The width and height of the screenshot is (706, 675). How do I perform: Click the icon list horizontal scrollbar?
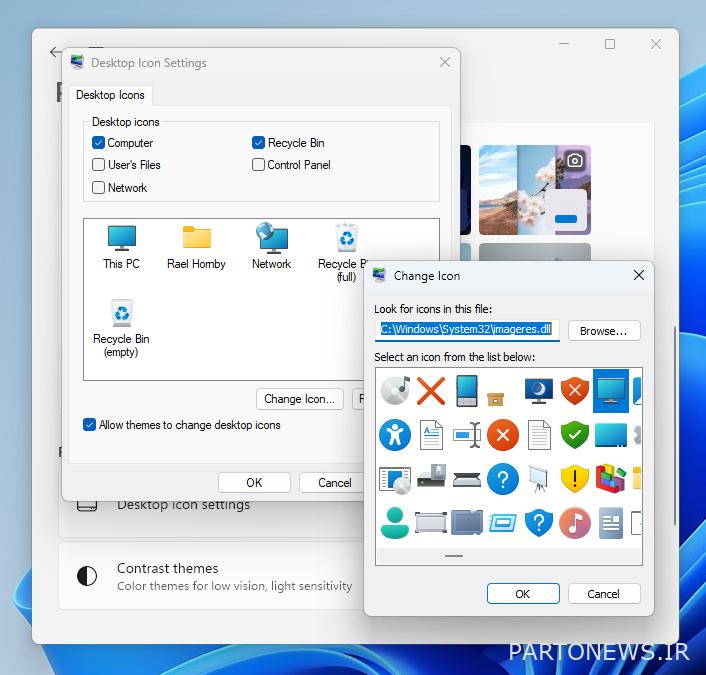(454, 555)
